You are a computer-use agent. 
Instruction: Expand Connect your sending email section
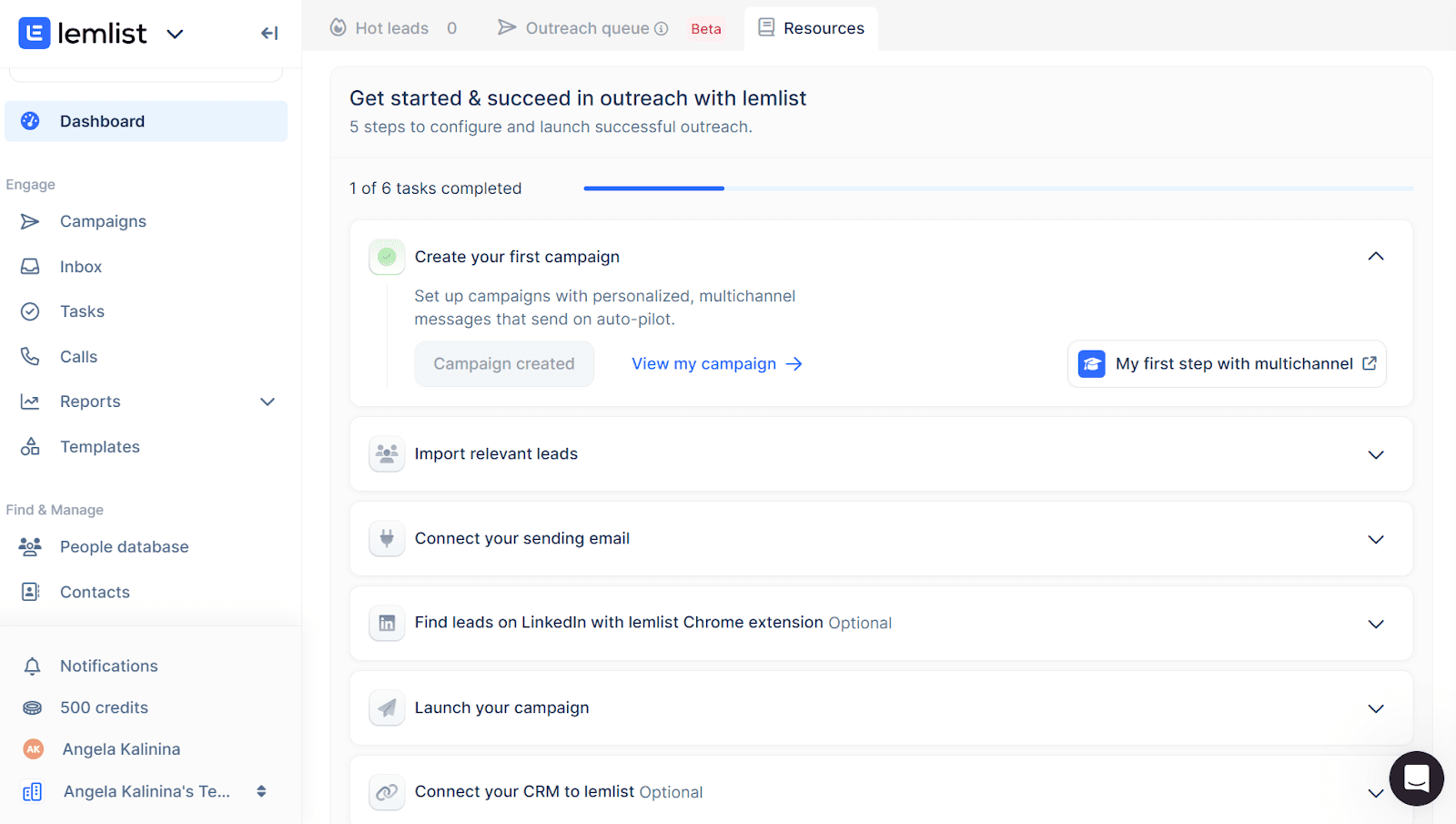click(x=1375, y=539)
